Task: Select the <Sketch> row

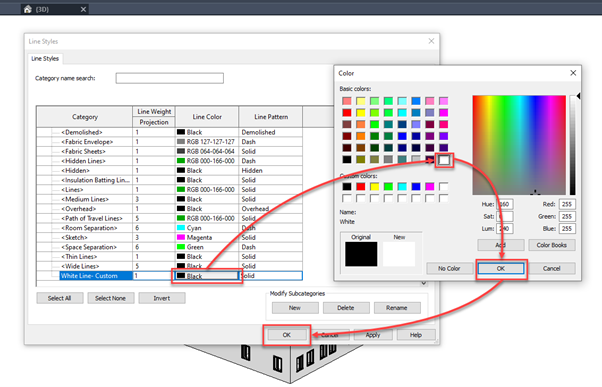Action: (170, 238)
